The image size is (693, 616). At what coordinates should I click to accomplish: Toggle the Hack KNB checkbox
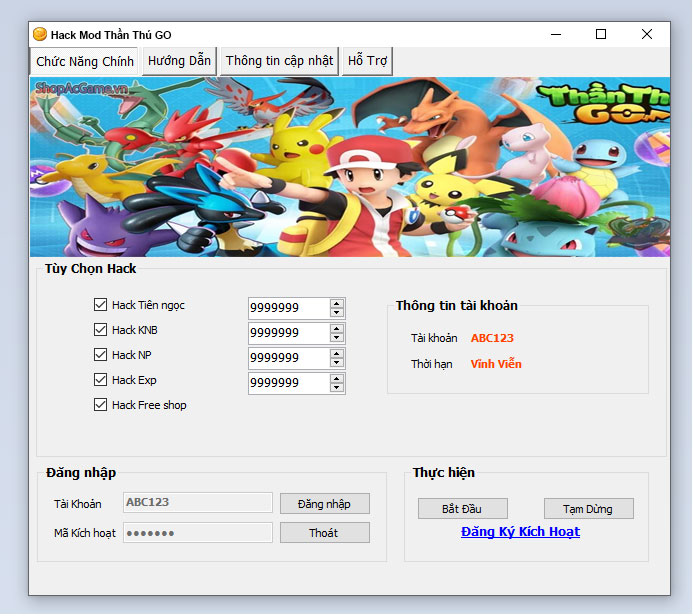coord(100,330)
